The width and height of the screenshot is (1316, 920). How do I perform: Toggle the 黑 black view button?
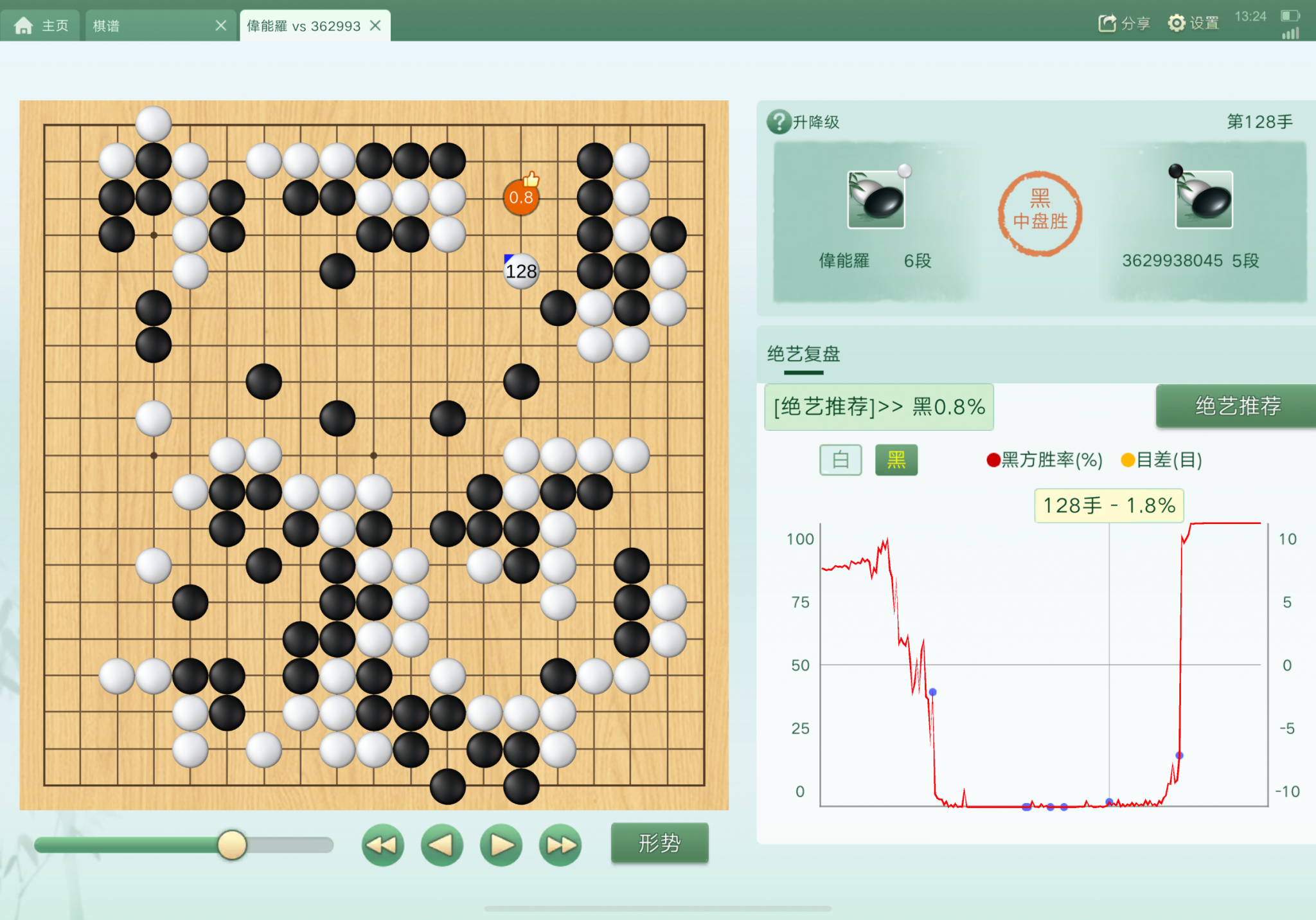coord(896,460)
